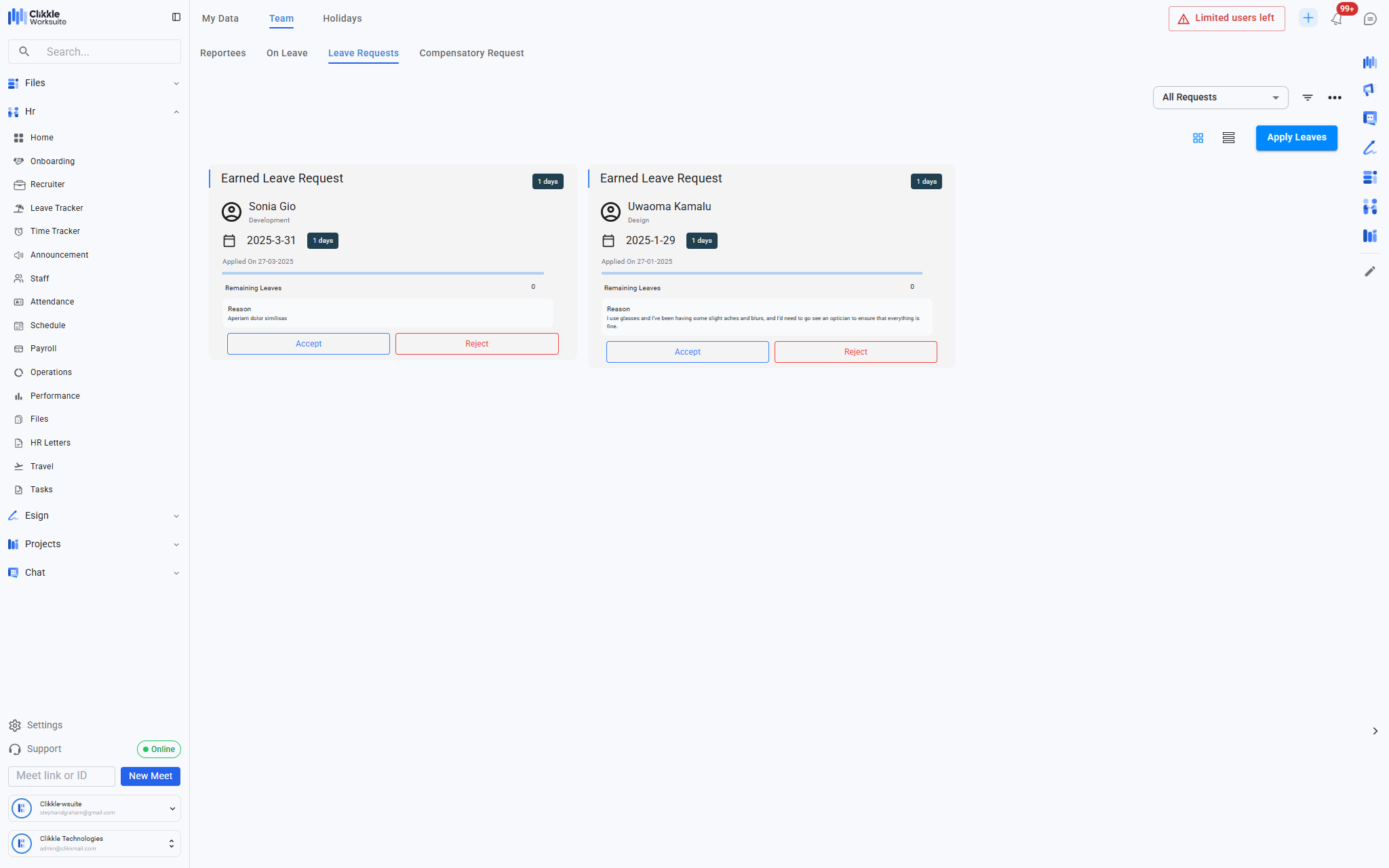Open the three-dot more options menu

1335,98
